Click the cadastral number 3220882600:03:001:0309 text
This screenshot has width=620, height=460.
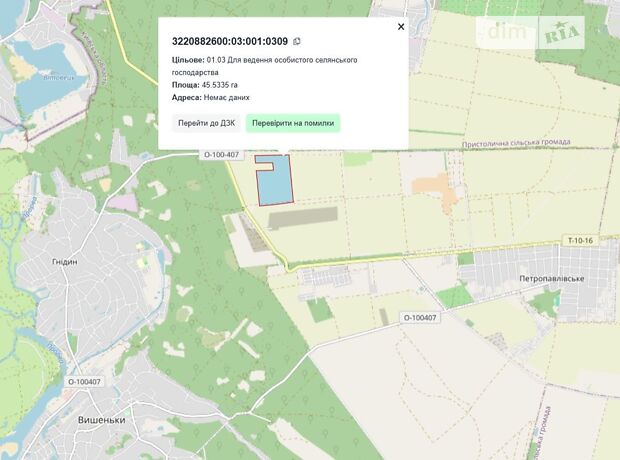pos(230,41)
